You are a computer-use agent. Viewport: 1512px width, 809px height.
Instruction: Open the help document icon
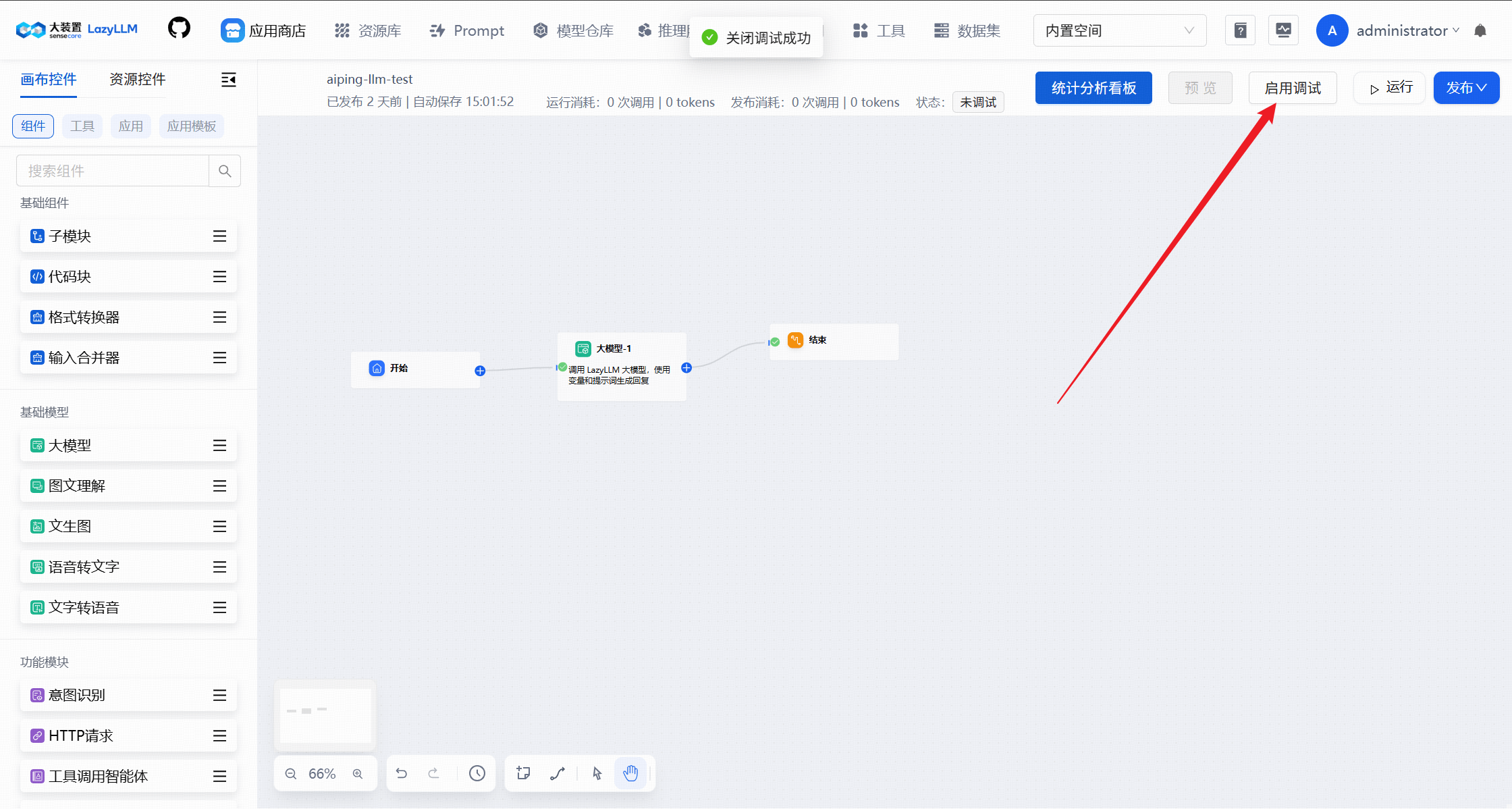1240,30
